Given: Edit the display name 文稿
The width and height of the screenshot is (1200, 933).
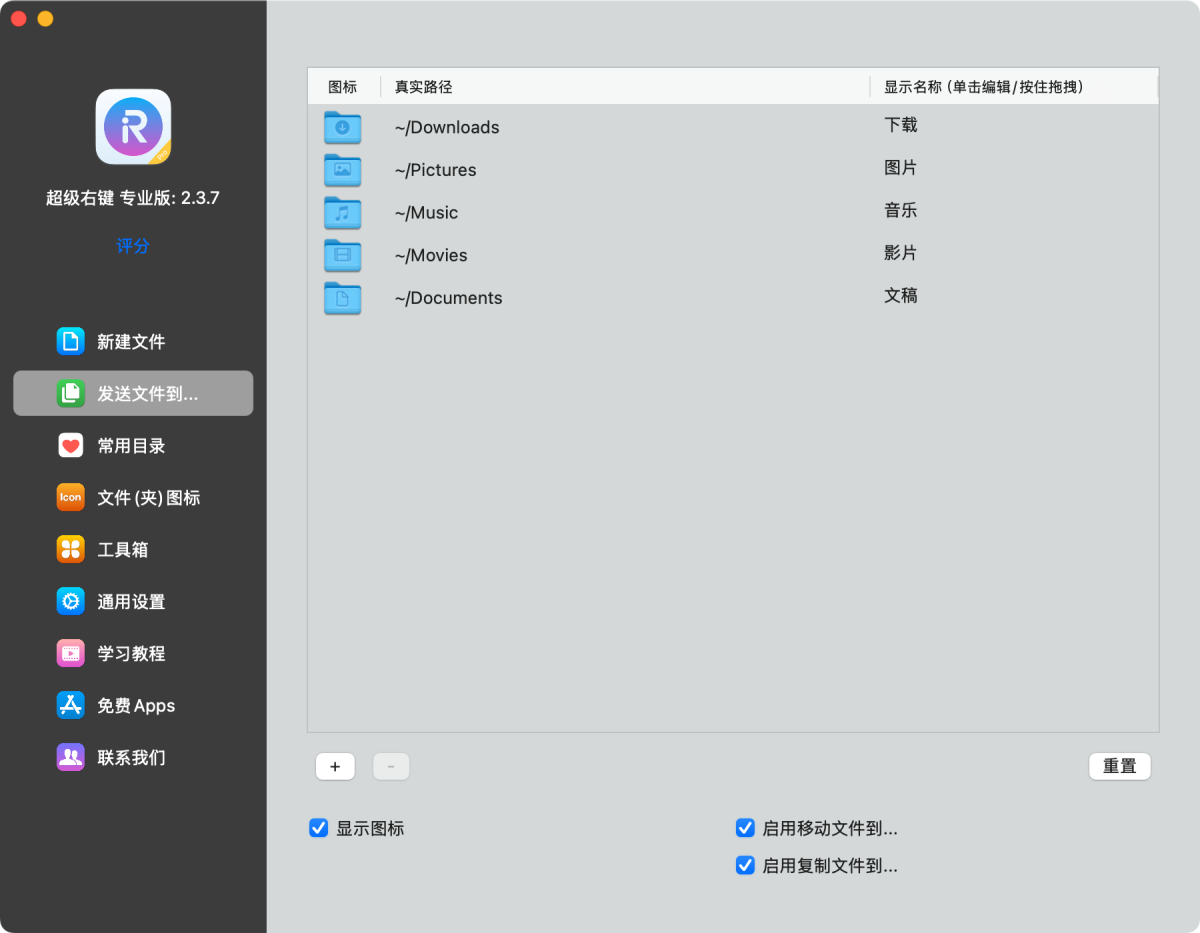Looking at the screenshot, I should [901, 296].
